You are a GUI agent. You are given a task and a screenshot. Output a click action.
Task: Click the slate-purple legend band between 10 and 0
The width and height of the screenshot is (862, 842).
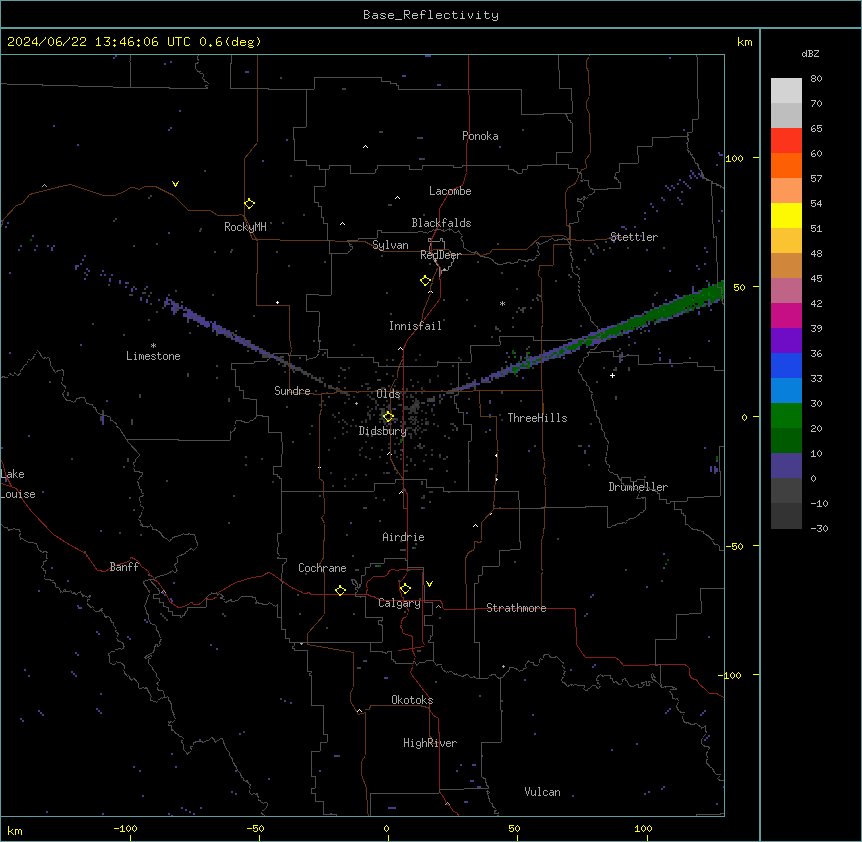(x=786, y=466)
